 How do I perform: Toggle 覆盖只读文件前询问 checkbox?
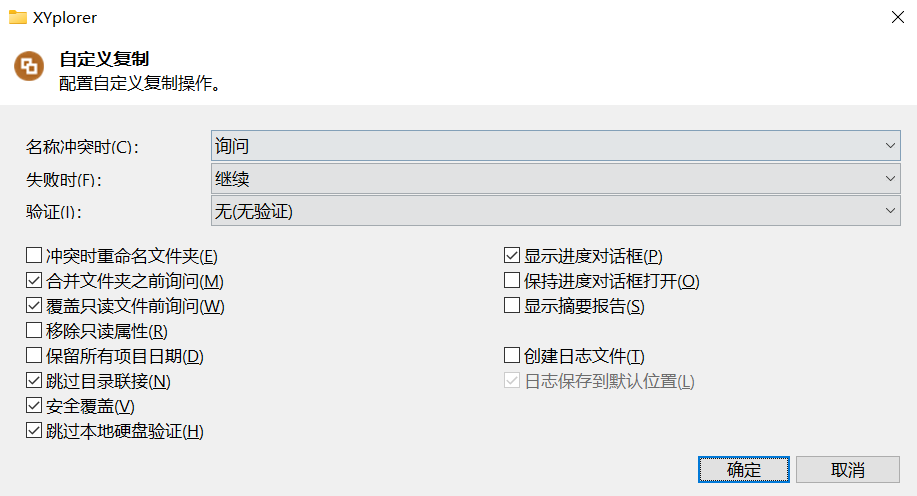[x=34, y=305]
